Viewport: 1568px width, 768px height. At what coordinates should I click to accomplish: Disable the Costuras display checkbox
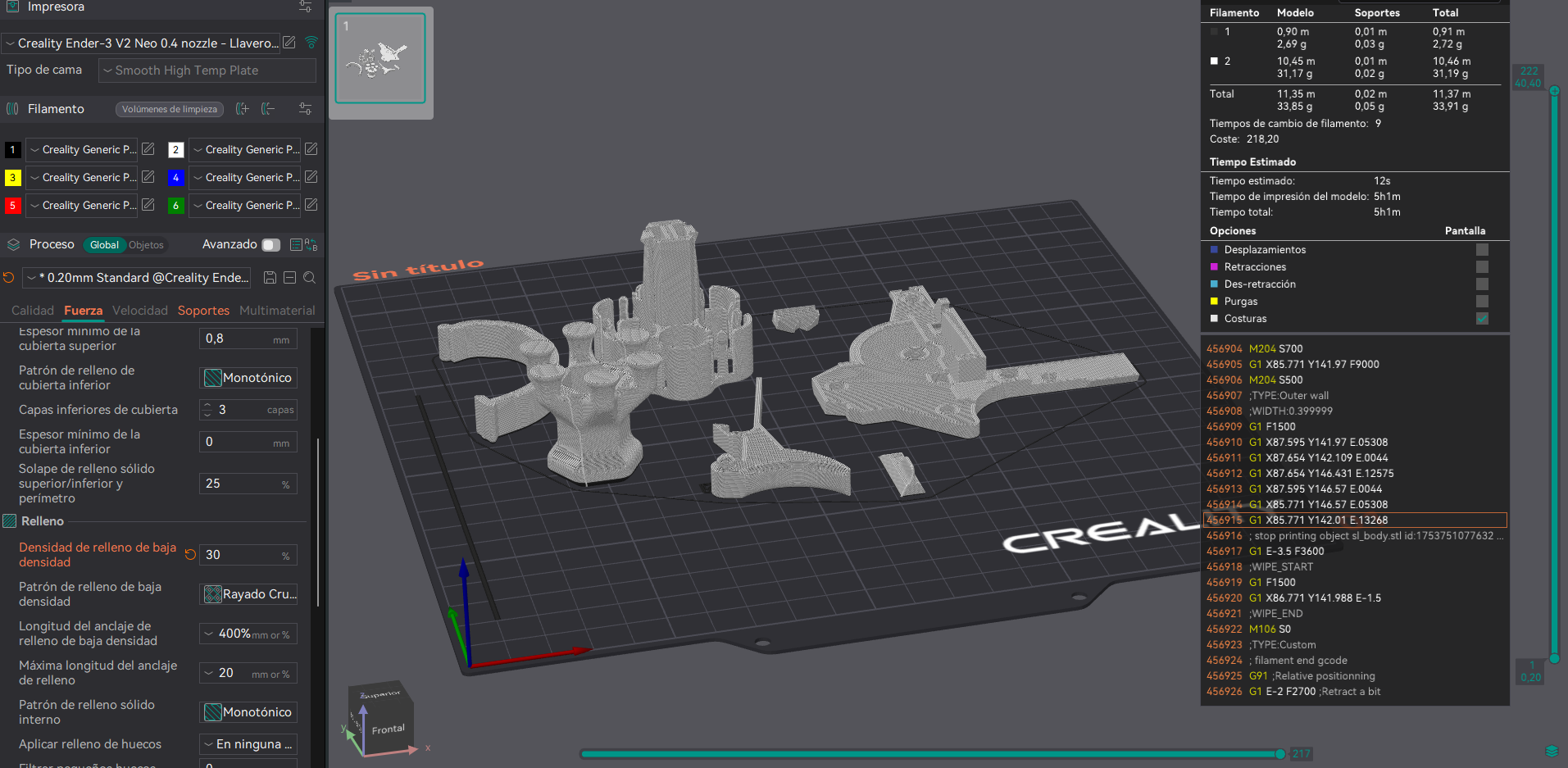(x=1481, y=319)
